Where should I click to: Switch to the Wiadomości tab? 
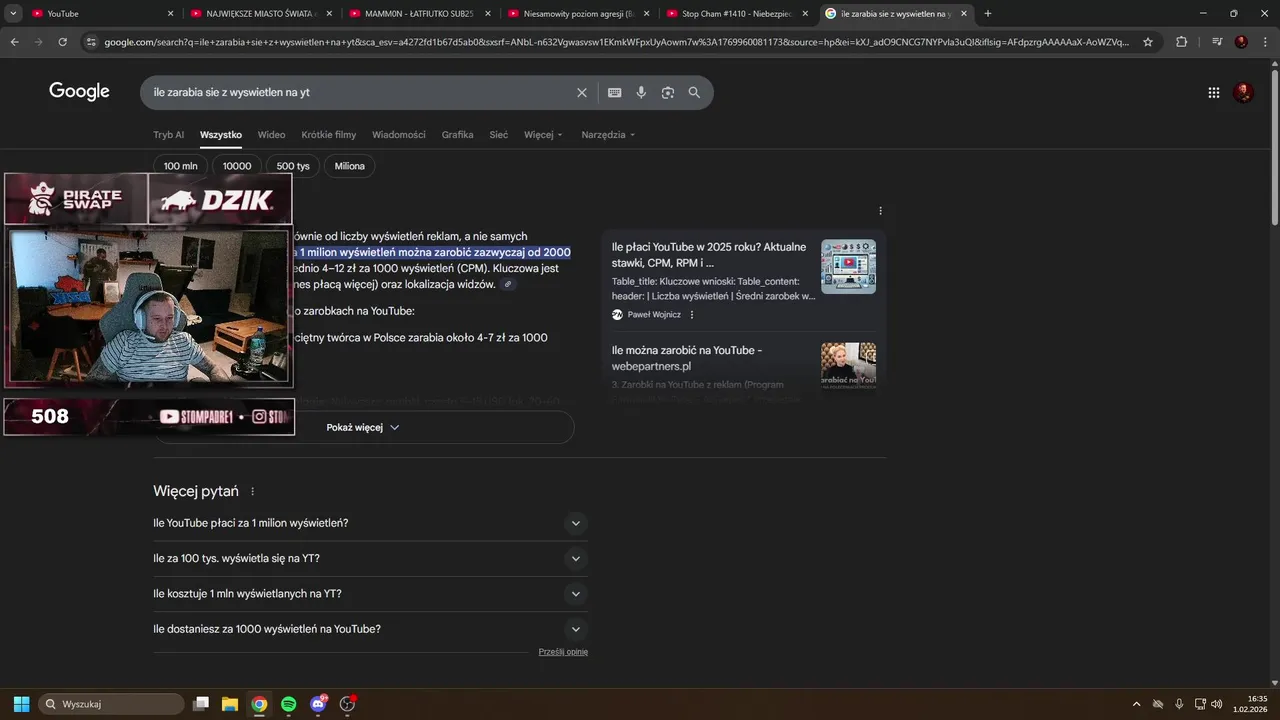tap(399, 135)
